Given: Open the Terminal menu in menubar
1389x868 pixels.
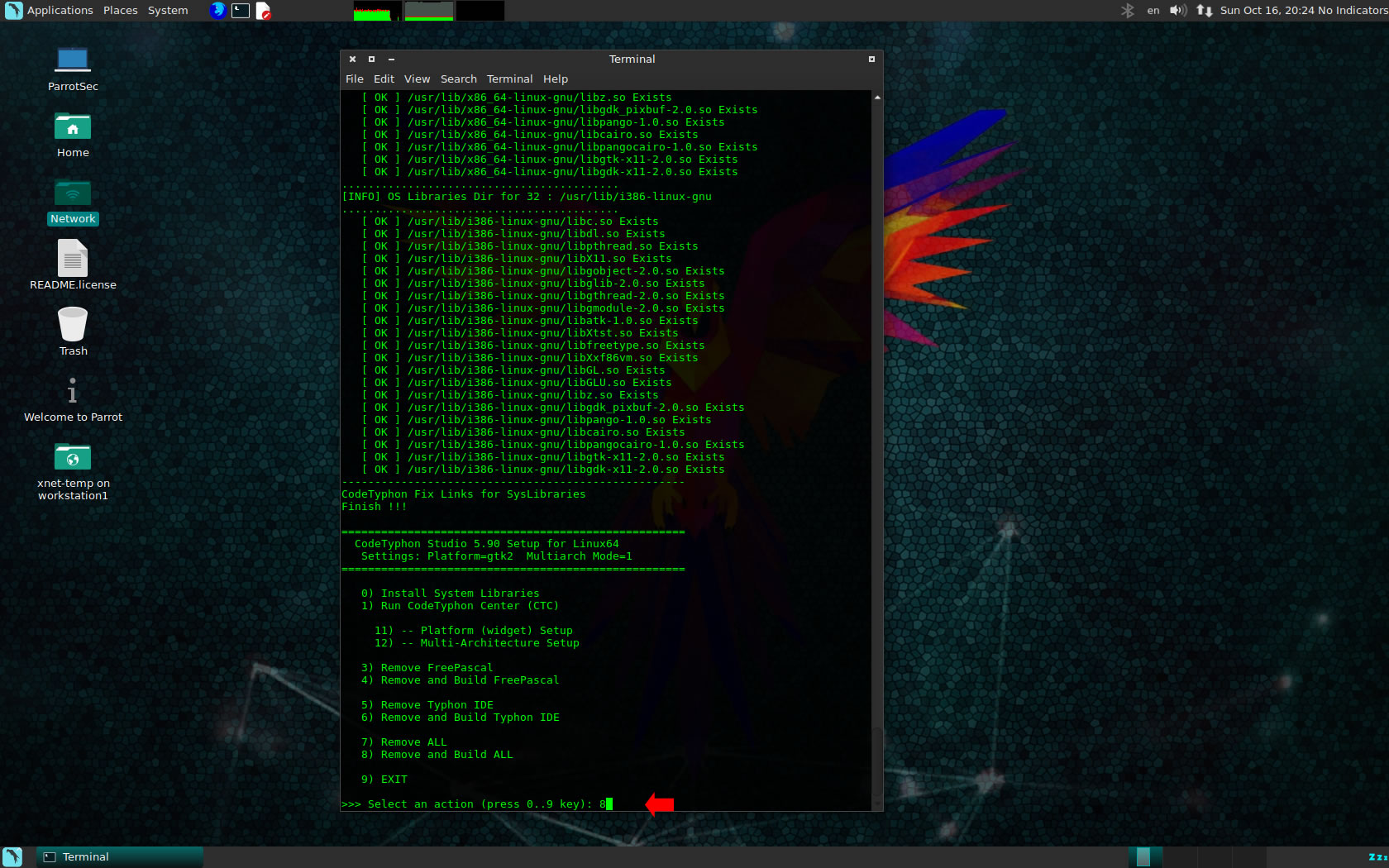Looking at the screenshot, I should point(509,79).
